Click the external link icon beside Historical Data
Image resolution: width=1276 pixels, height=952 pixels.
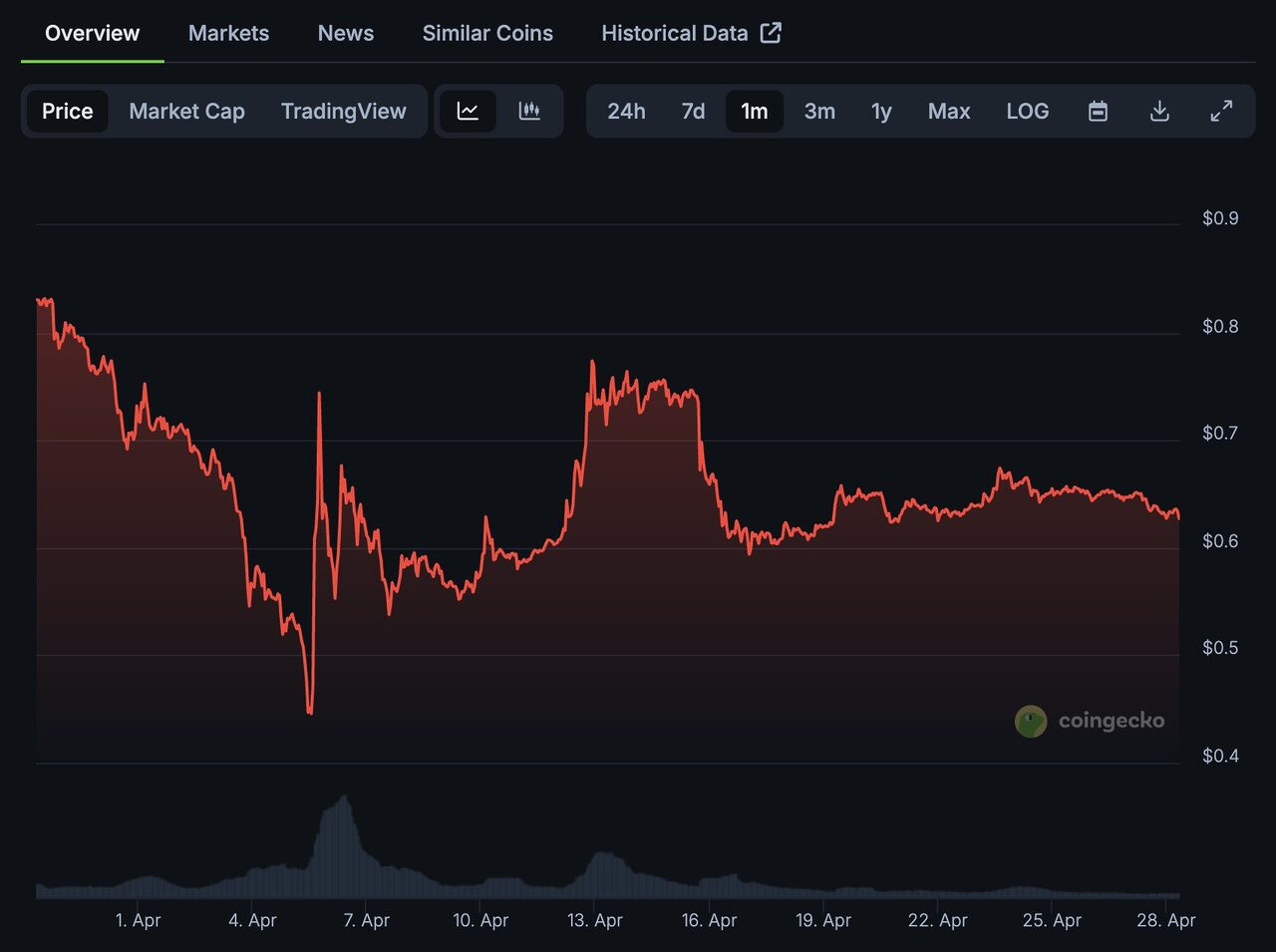click(x=771, y=33)
